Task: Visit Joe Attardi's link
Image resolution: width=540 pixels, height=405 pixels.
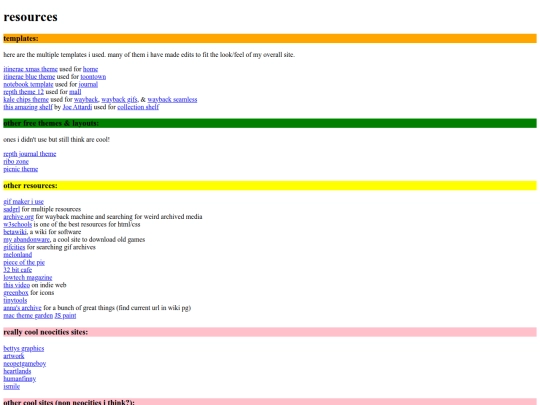Action: click(77, 107)
